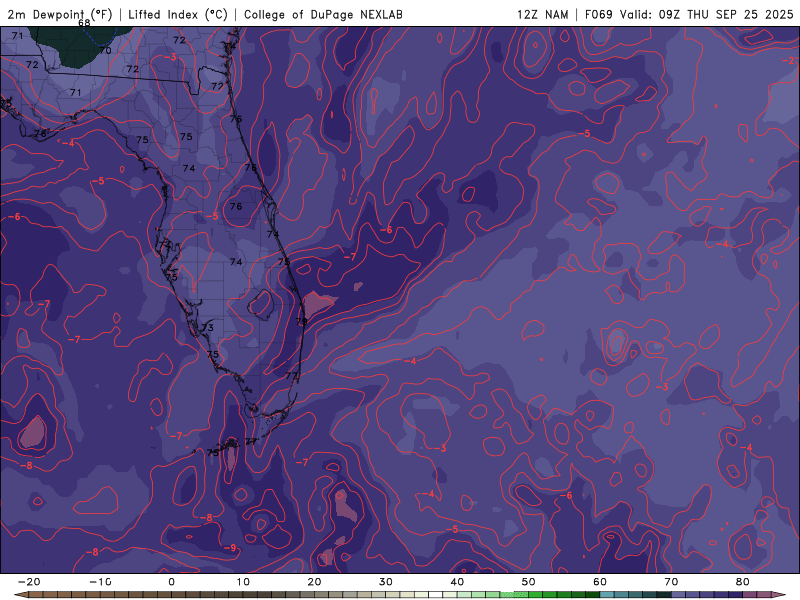Screen dimensions: 800x600
Task: Click the hatched green color bar segment
Action: 507,595
